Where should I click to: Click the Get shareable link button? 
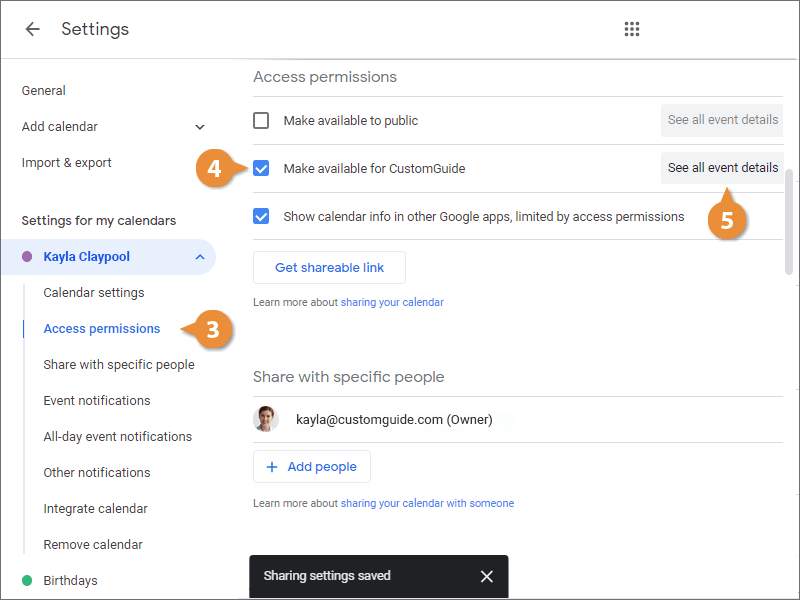tap(329, 268)
